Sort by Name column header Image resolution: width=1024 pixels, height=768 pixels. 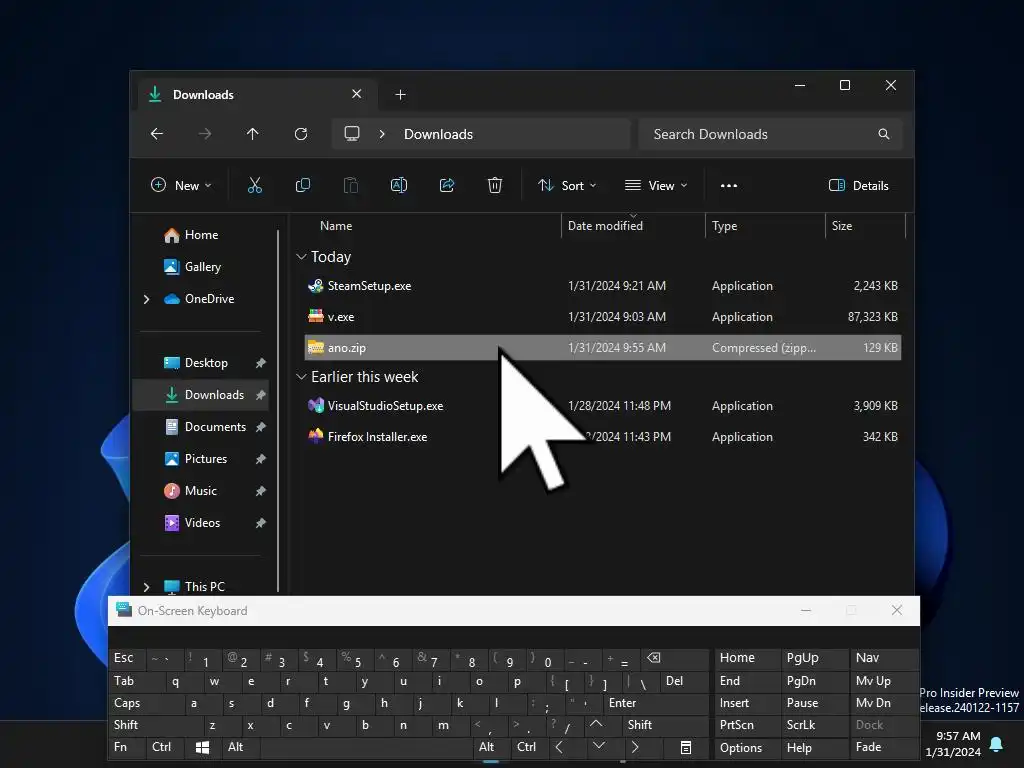tap(336, 226)
